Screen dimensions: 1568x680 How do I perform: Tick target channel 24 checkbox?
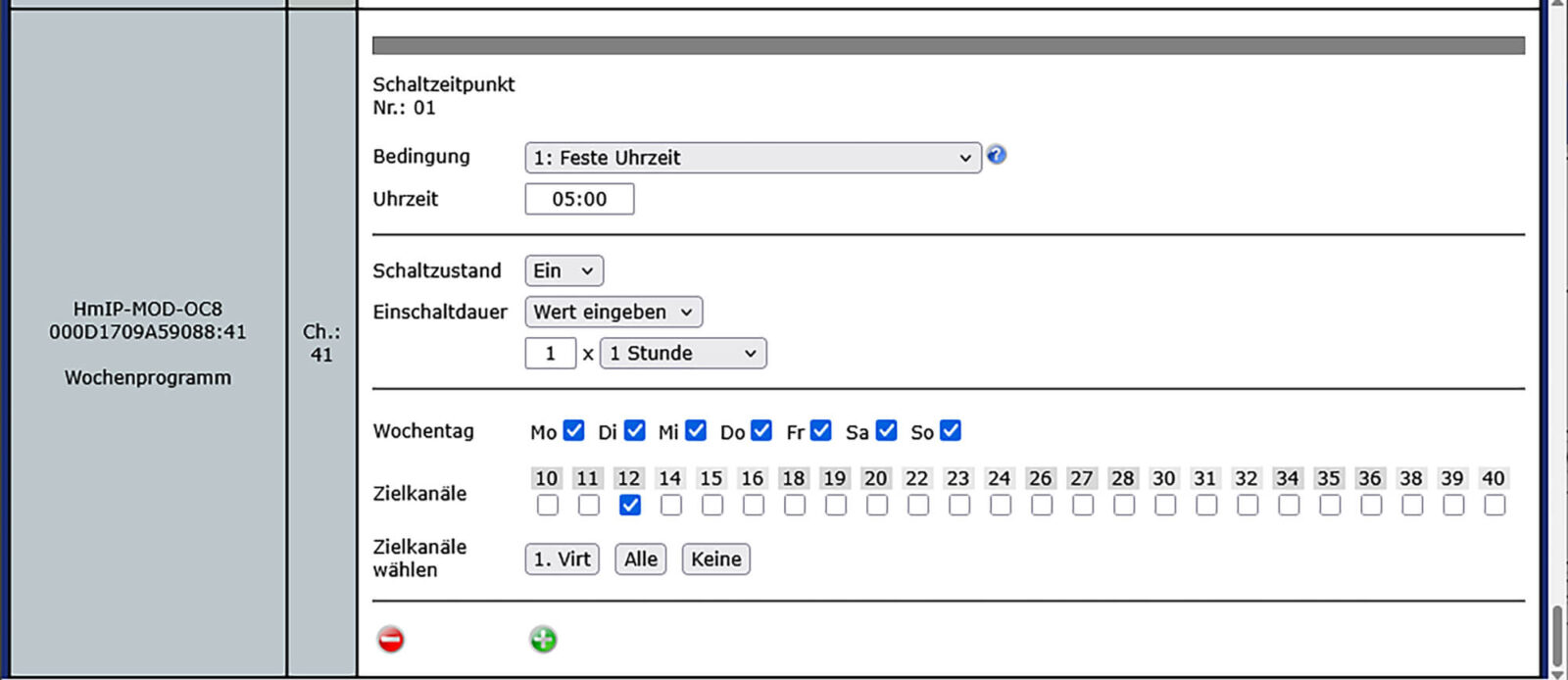click(x=1001, y=505)
